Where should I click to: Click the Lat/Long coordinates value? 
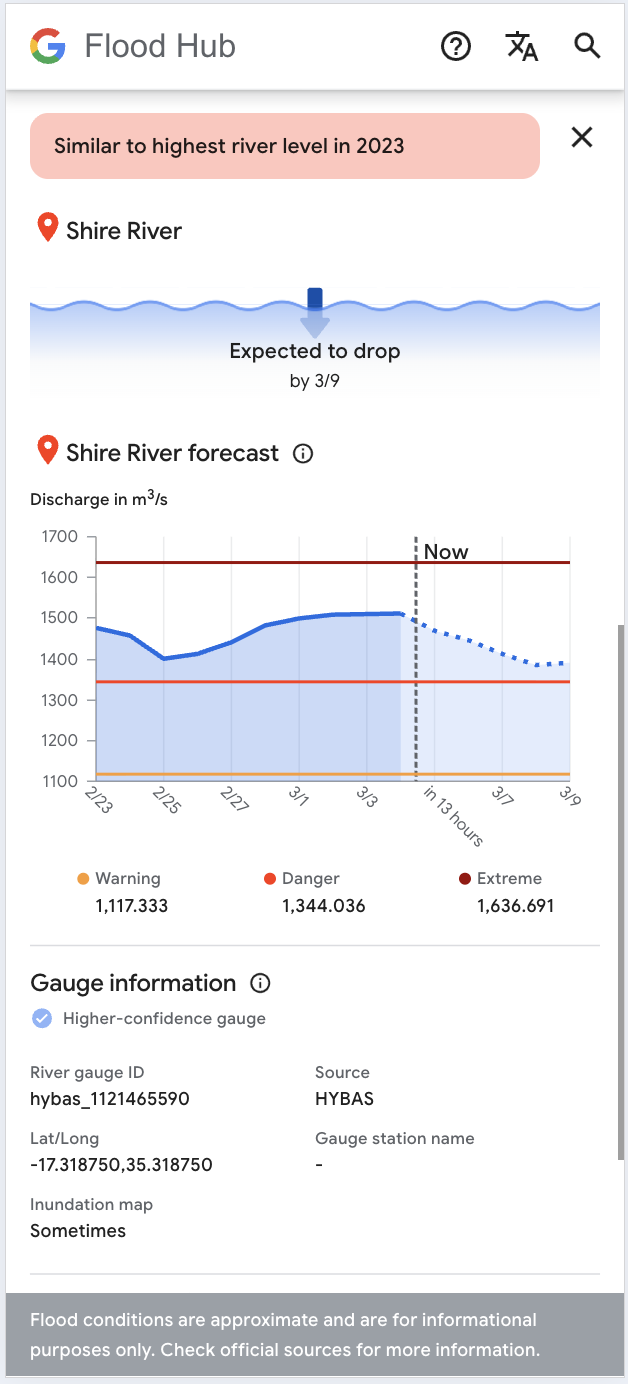121,1165
